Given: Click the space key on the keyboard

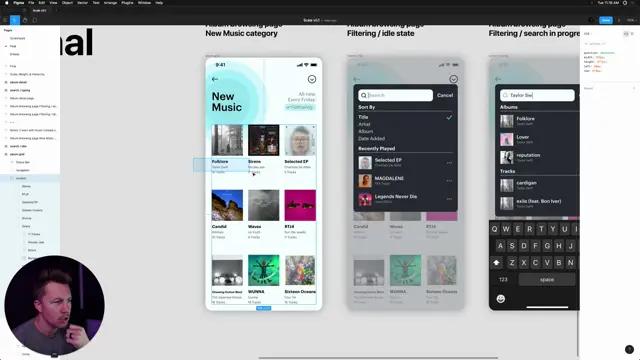Looking at the screenshot, I should click(547, 280).
